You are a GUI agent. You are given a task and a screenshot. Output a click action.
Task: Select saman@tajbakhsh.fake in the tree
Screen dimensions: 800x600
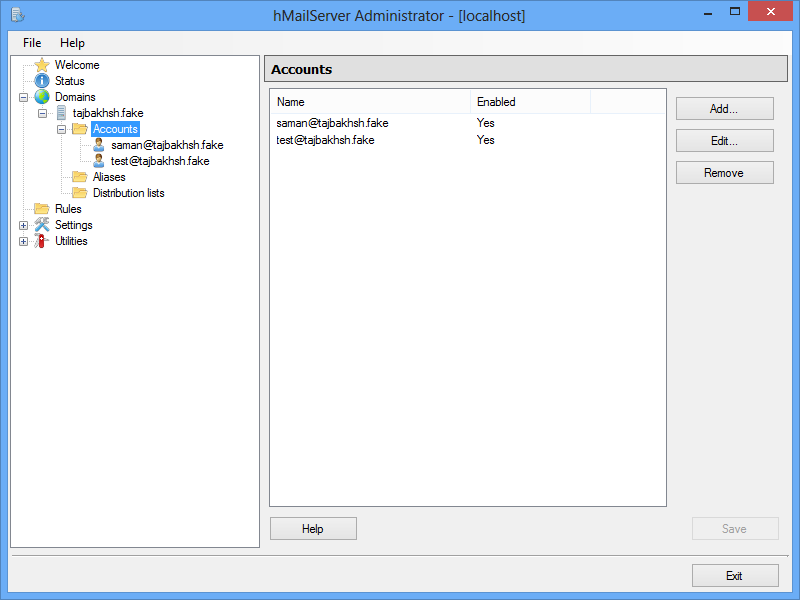tap(167, 145)
